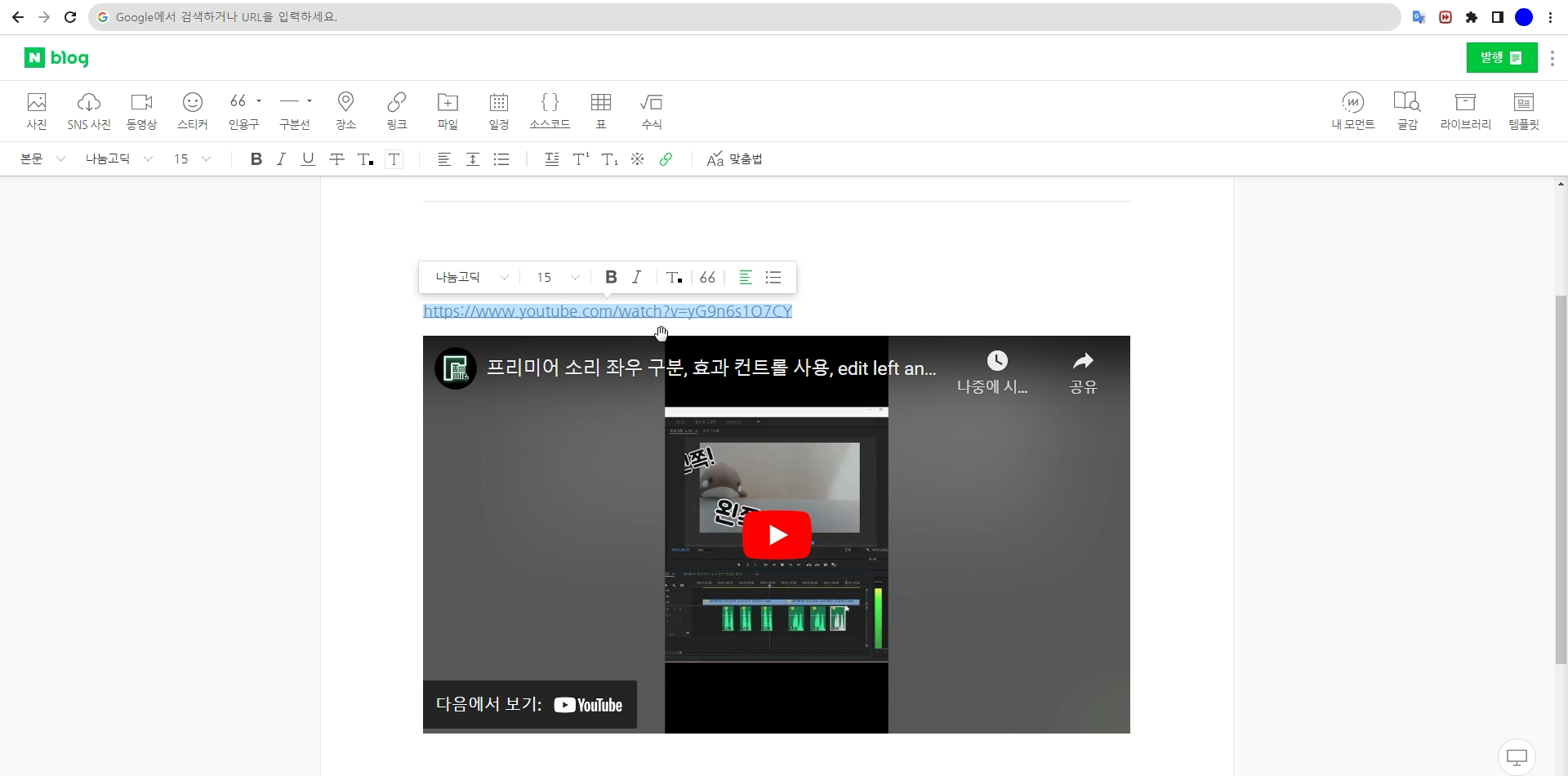This screenshot has height=776, width=1568.
Task: Open the 스티커 sticker picker
Action: (x=193, y=111)
